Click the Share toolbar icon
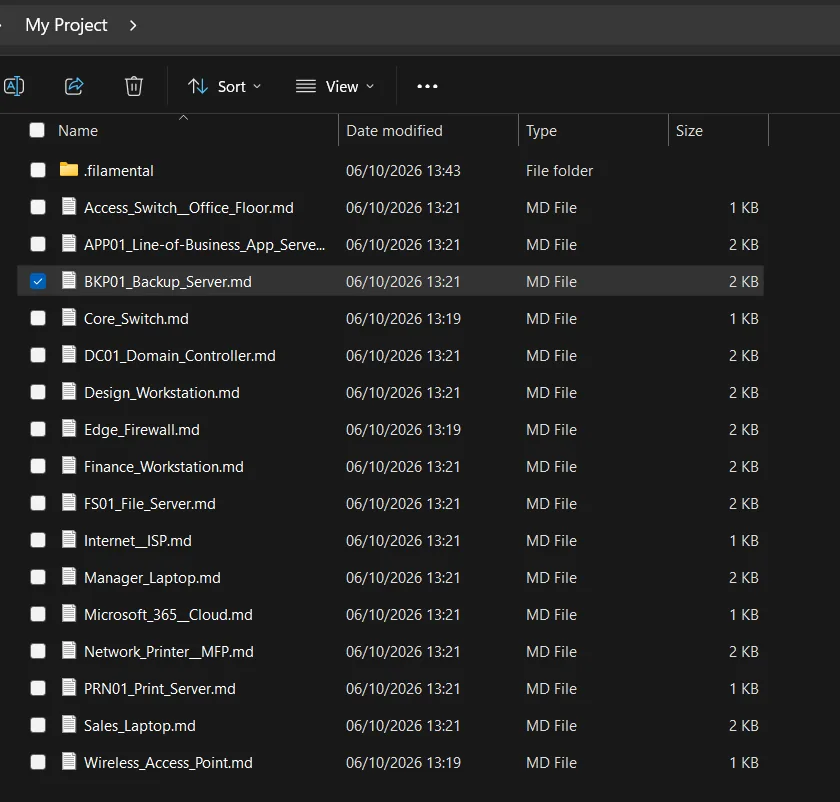 click(x=74, y=86)
